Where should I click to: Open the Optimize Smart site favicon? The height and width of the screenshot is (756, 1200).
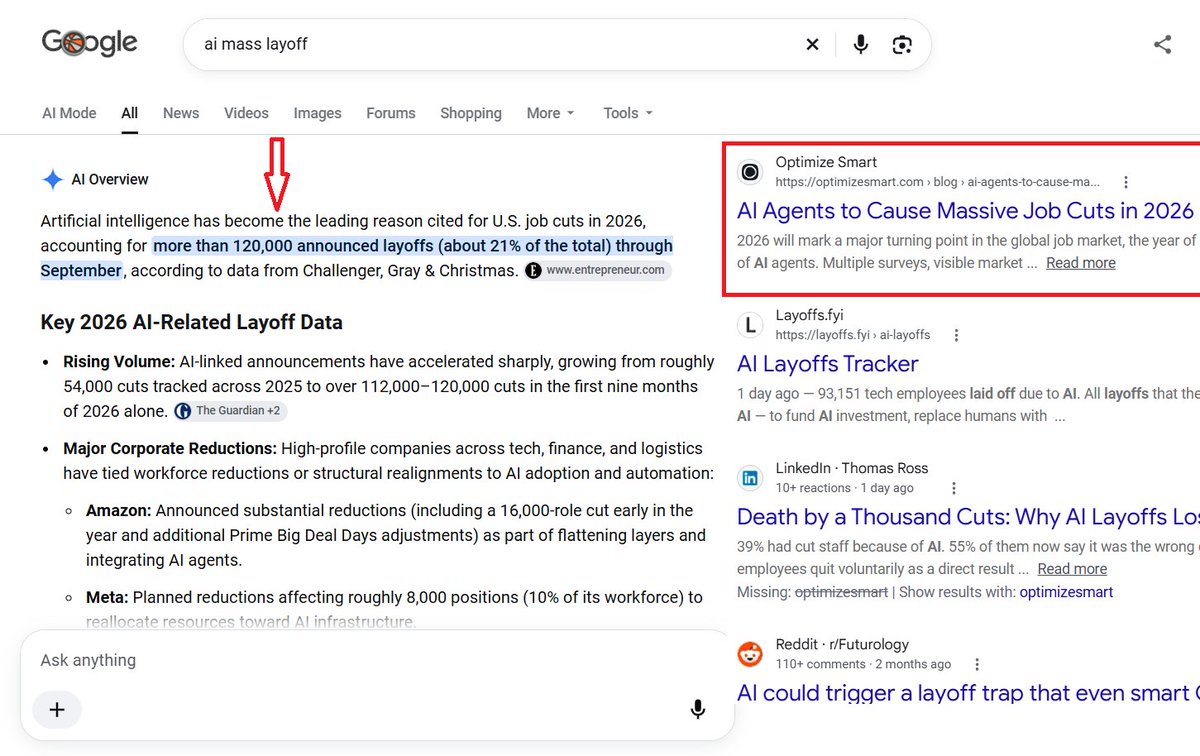(750, 172)
